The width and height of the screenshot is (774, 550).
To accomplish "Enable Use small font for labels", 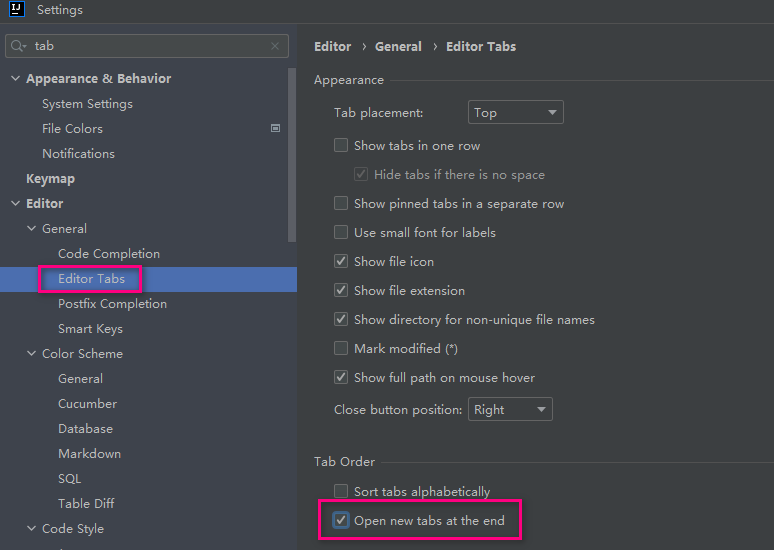I will [x=341, y=232].
